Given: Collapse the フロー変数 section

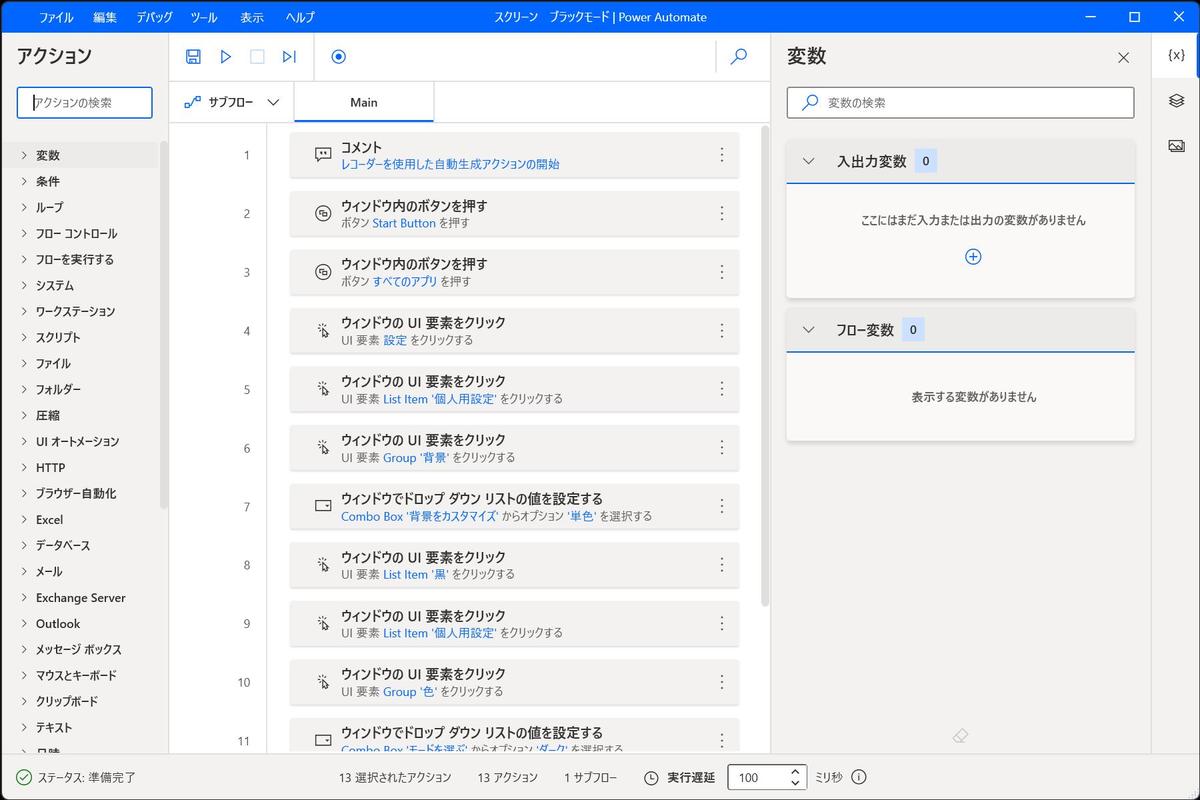Looking at the screenshot, I should (809, 330).
